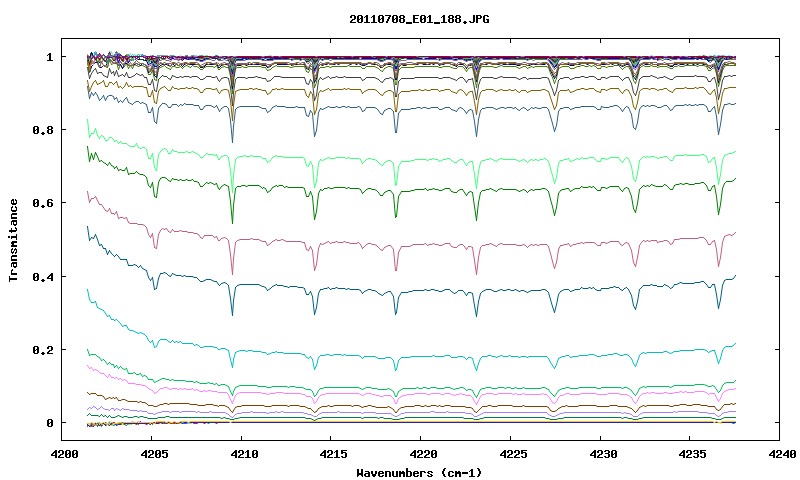Click the x-axis tick label 4225
This screenshot has height=480, width=800.
coord(513,454)
